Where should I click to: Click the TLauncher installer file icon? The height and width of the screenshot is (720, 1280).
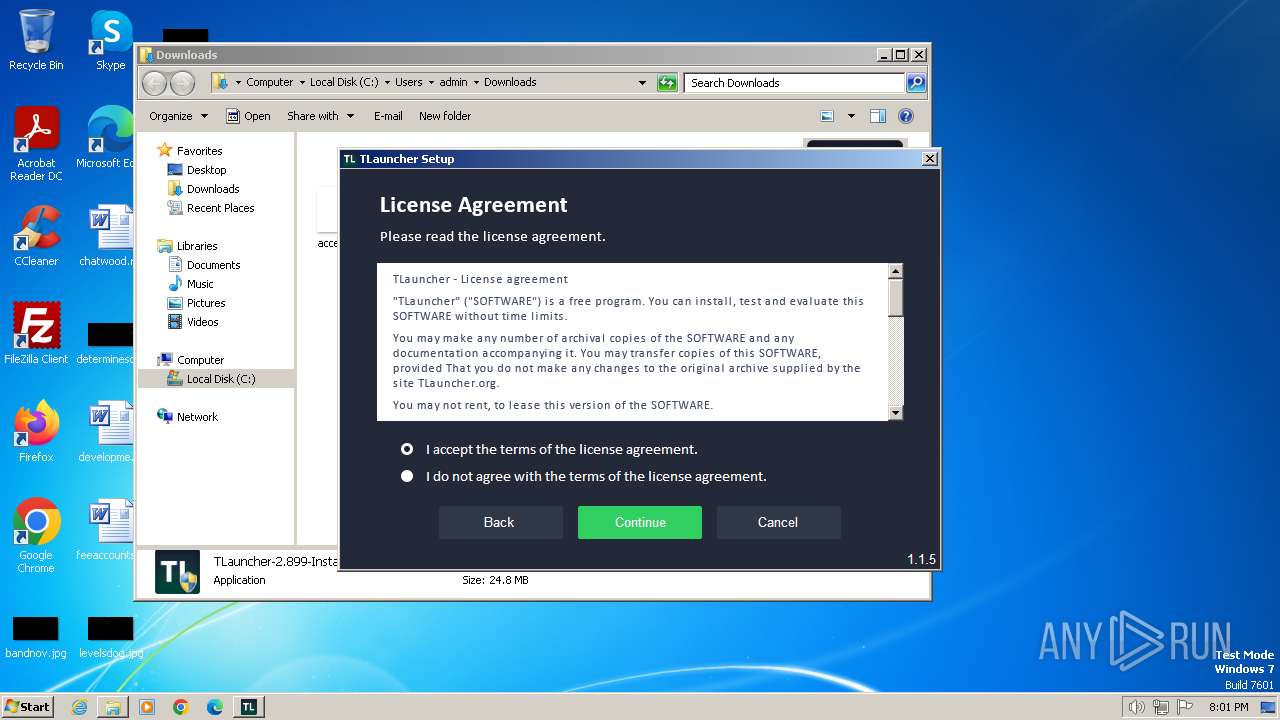177,572
